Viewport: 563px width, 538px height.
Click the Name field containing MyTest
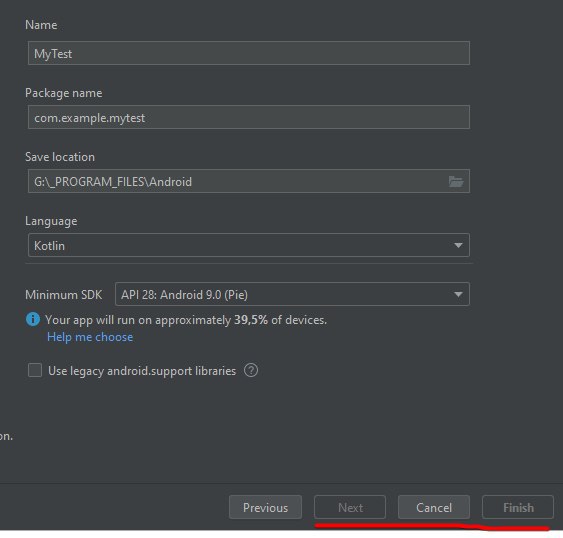click(x=248, y=53)
